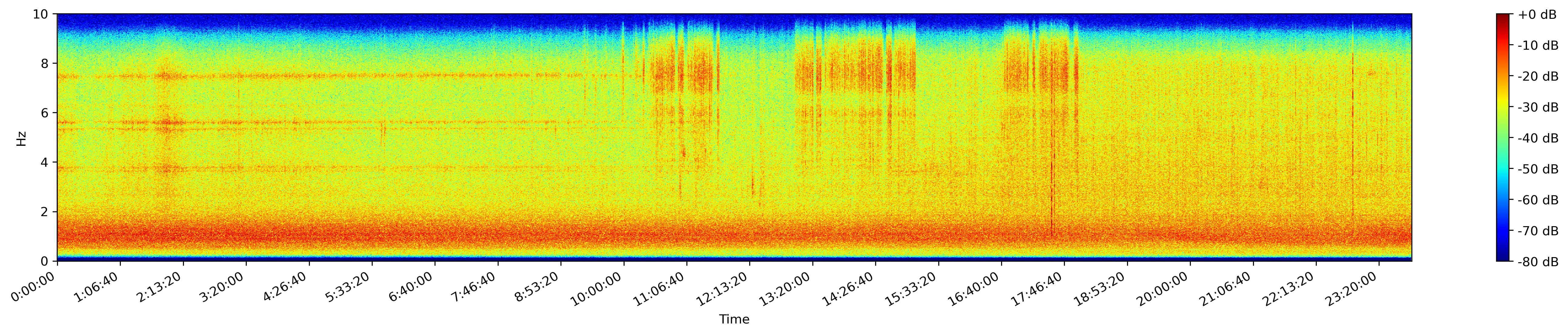Click the +0 dB colorbar label

1537,15
